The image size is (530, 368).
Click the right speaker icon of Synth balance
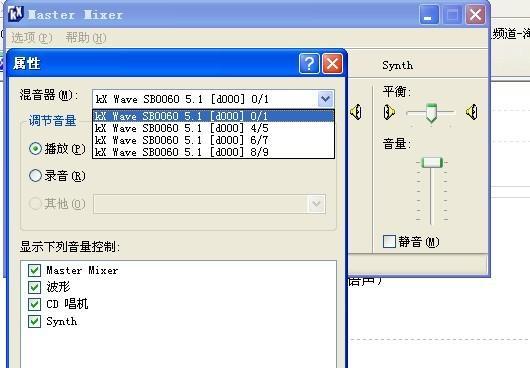tap(472, 112)
